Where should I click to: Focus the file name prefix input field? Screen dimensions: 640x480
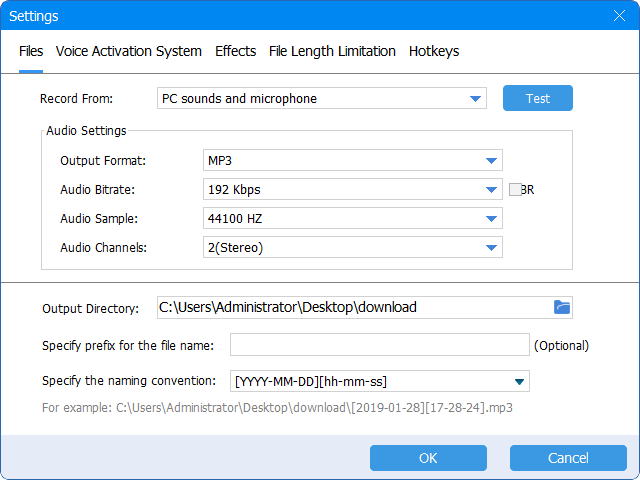(379, 345)
